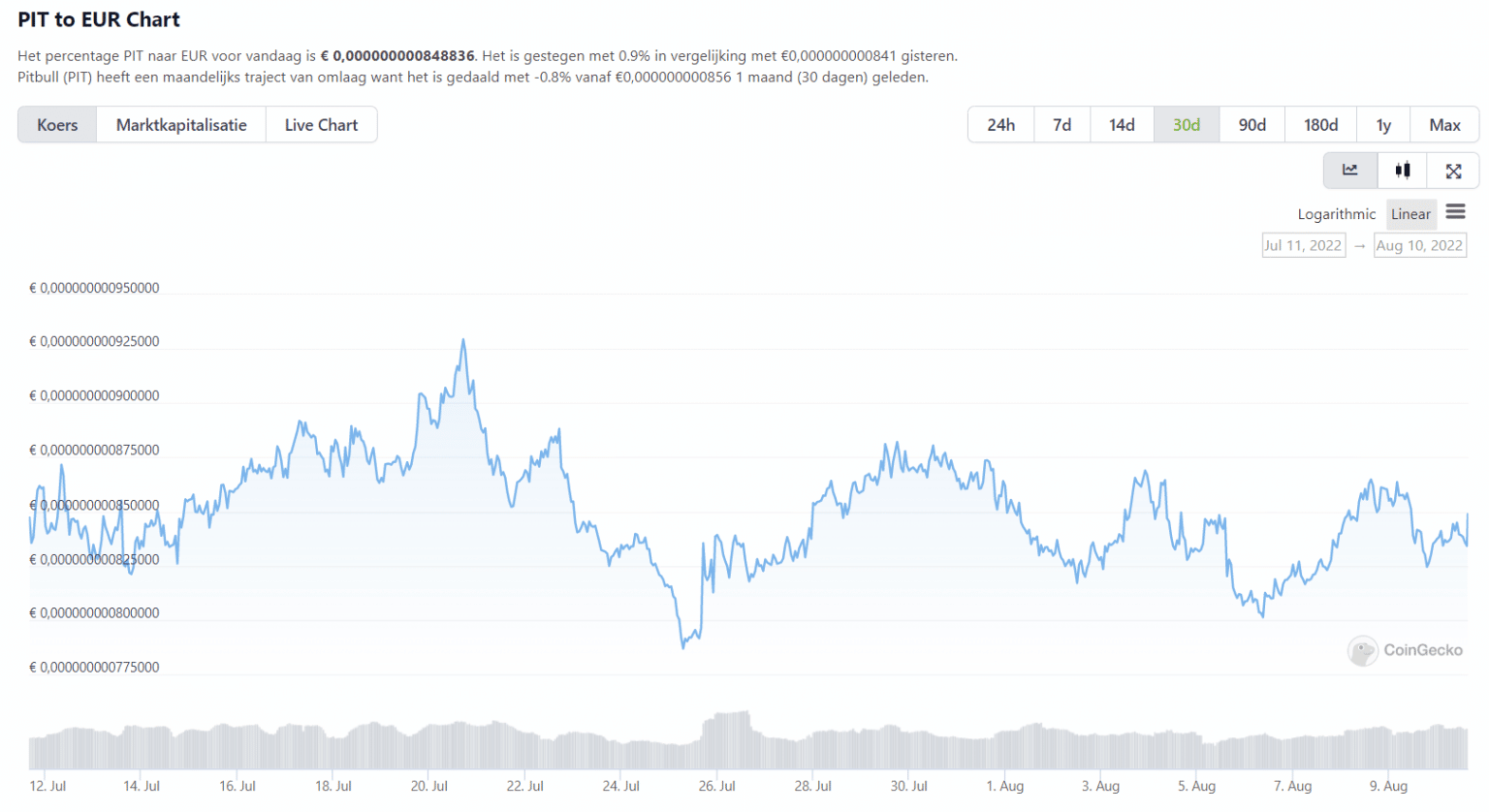Screen dimensions: 1489x812
Task: Click x-axis label 1. Aug
Action: pyautogui.click(x=1005, y=786)
